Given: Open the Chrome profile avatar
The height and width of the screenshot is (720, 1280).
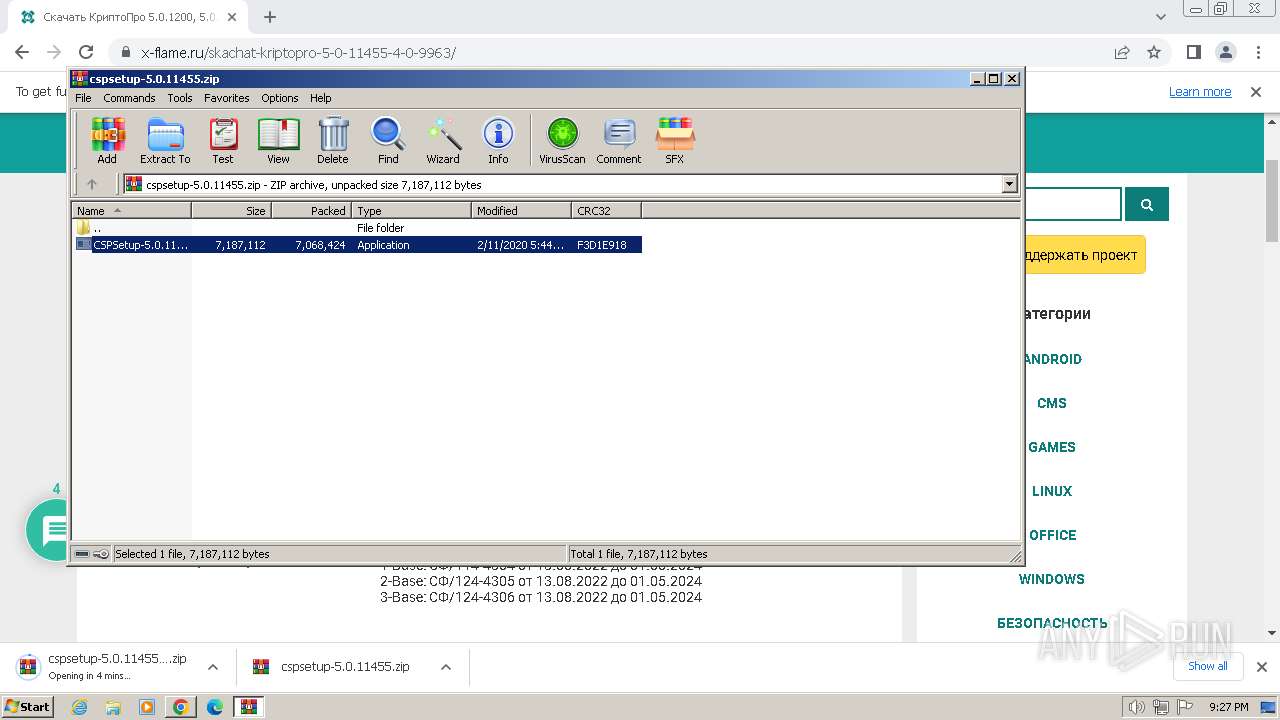Looking at the screenshot, I should point(1226,52).
